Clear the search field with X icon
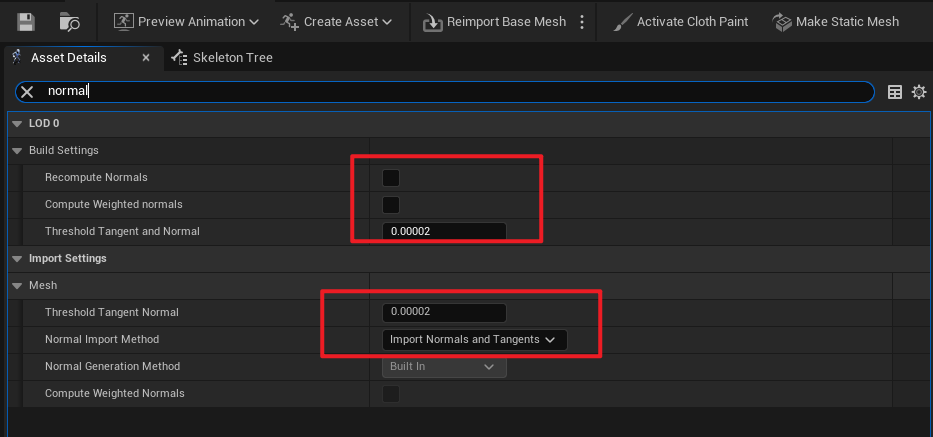 click(x=28, y=91)
